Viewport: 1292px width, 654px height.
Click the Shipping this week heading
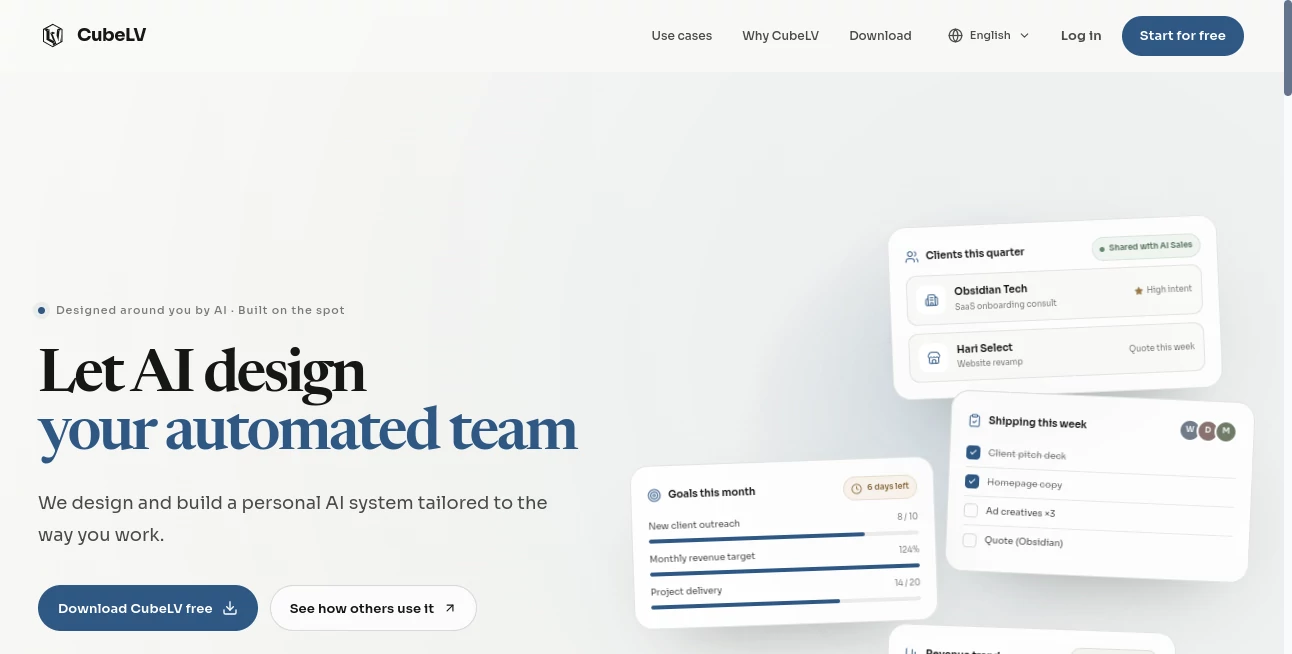(1038, 422)
